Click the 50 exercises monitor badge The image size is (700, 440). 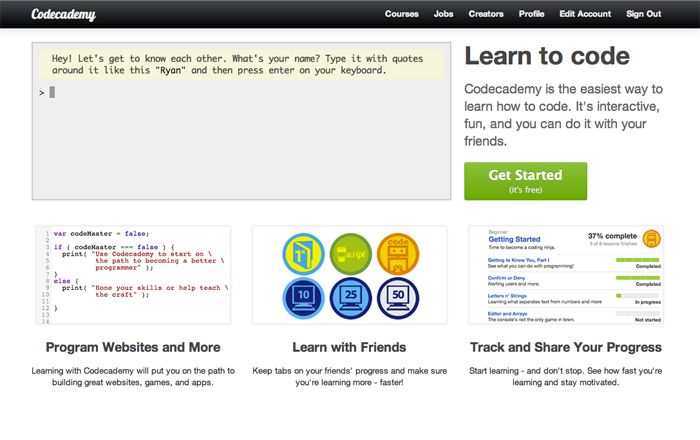pos(398,298)
